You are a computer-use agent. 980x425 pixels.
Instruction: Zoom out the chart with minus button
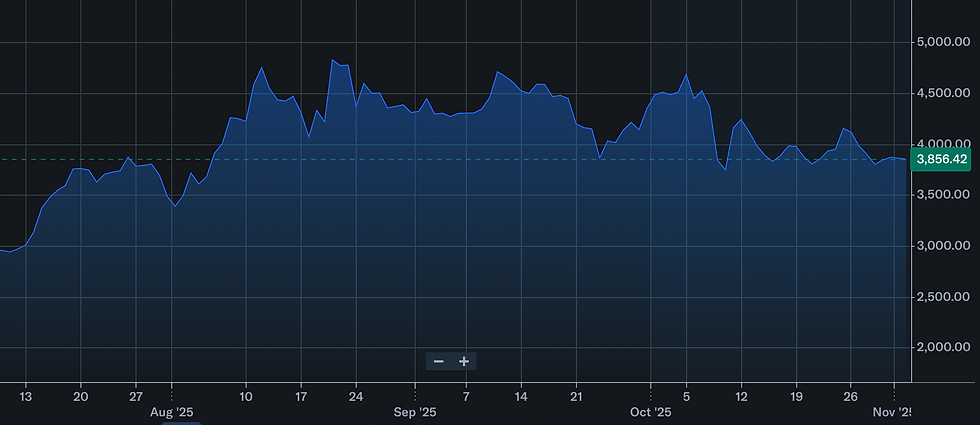(x=439, y=361)
